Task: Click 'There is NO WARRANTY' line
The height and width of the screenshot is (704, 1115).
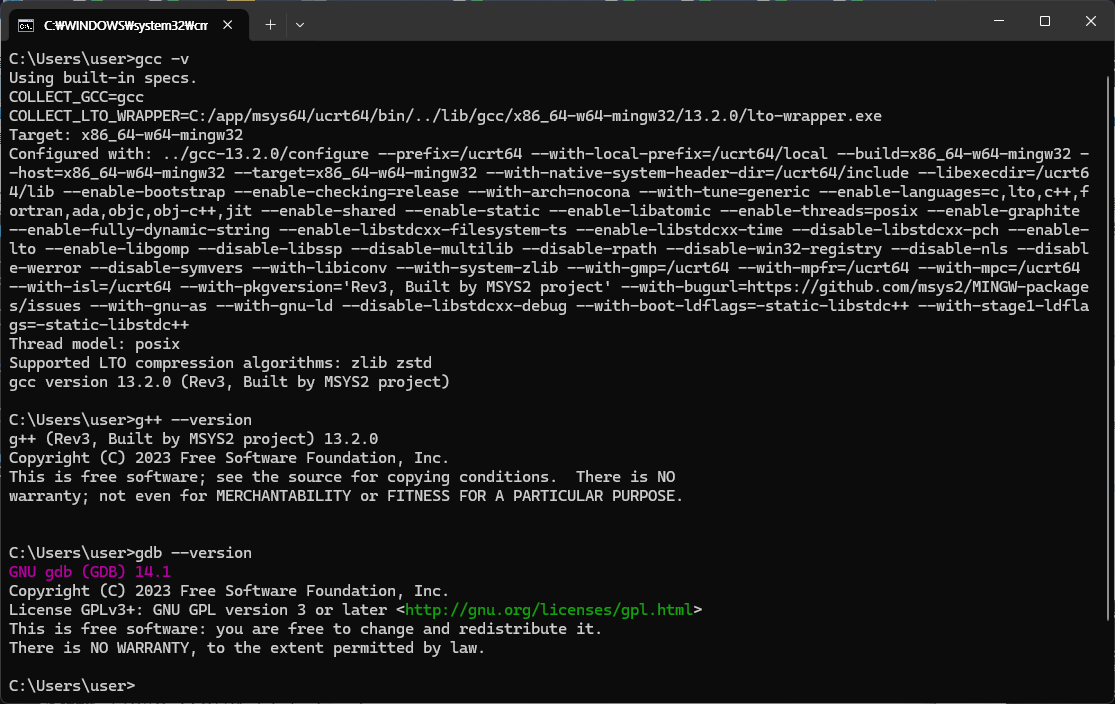Action: click(x=247, y=649)
